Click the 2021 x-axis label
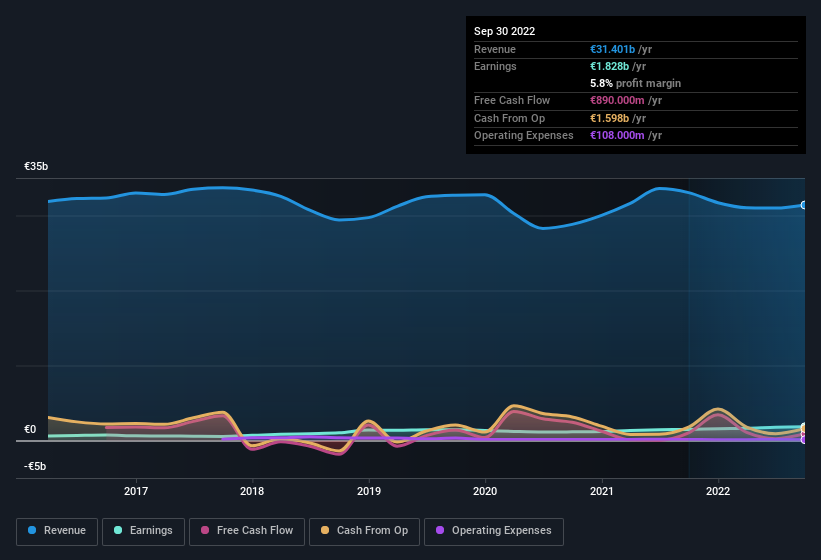Viewport: 821px width, 560px height. pyautogui.click(x=602, y=491)
